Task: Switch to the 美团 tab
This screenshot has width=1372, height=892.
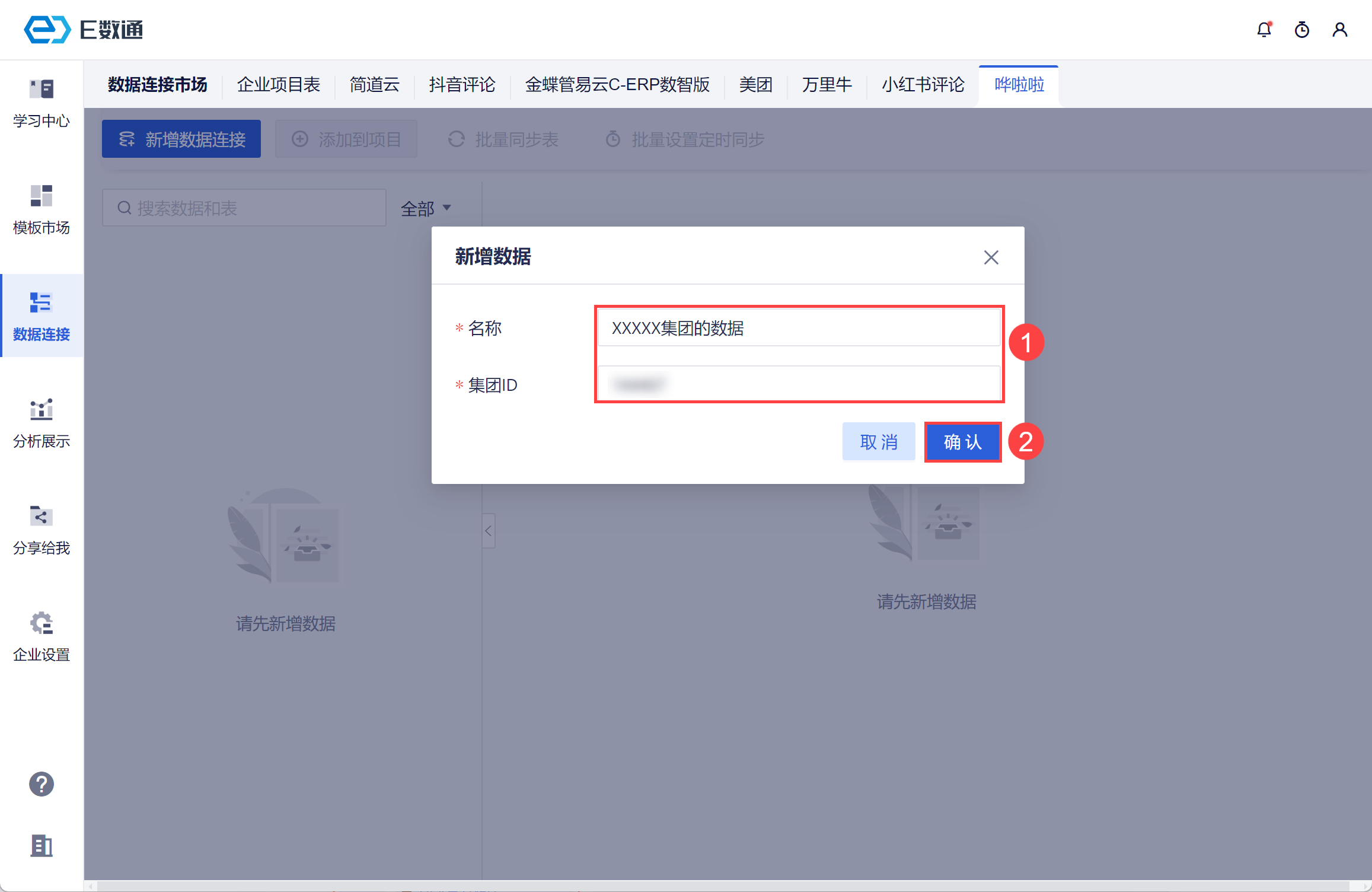Action: [755, 85]
